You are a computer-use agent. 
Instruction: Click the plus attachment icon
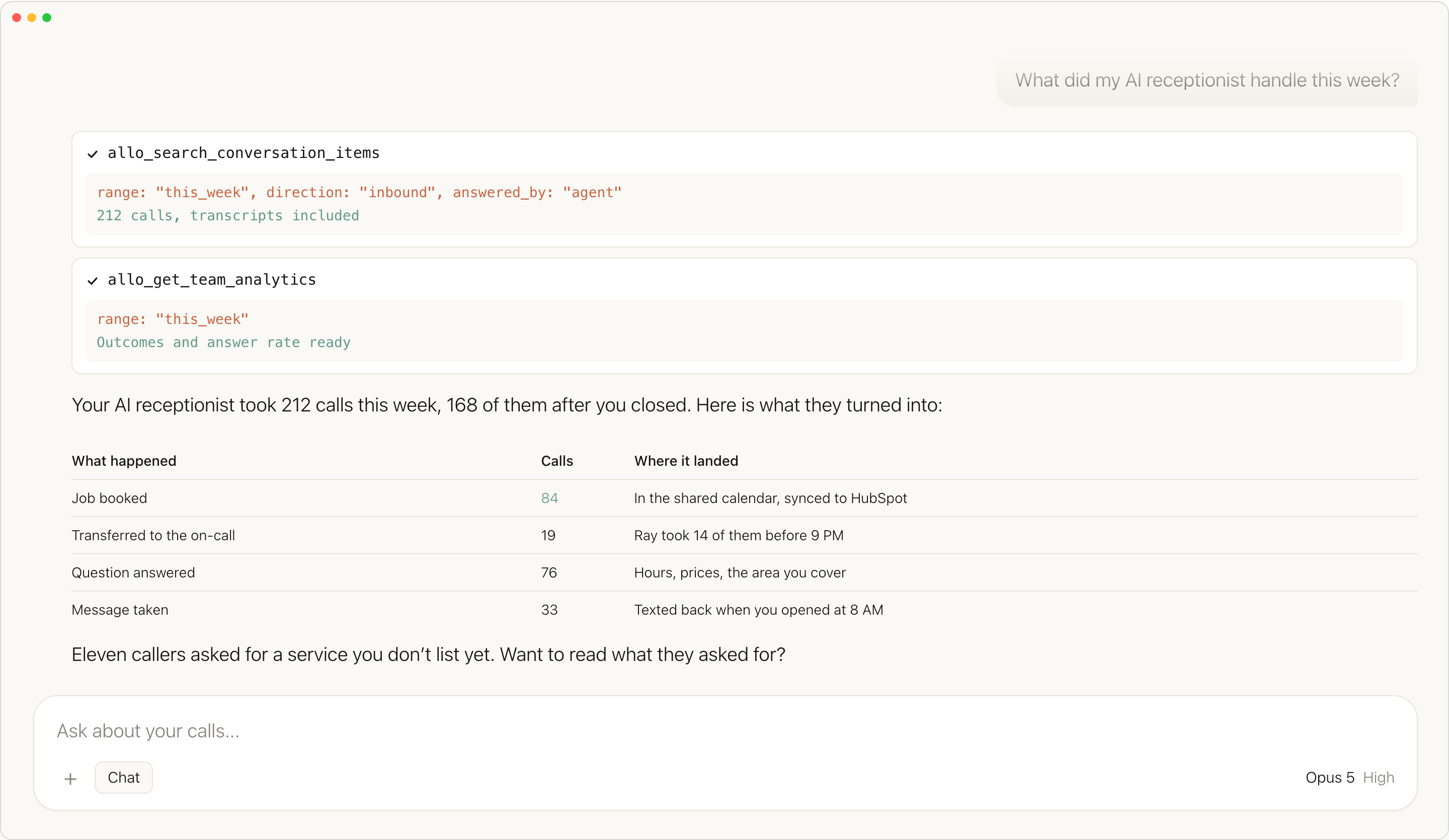tap(70, 779)
